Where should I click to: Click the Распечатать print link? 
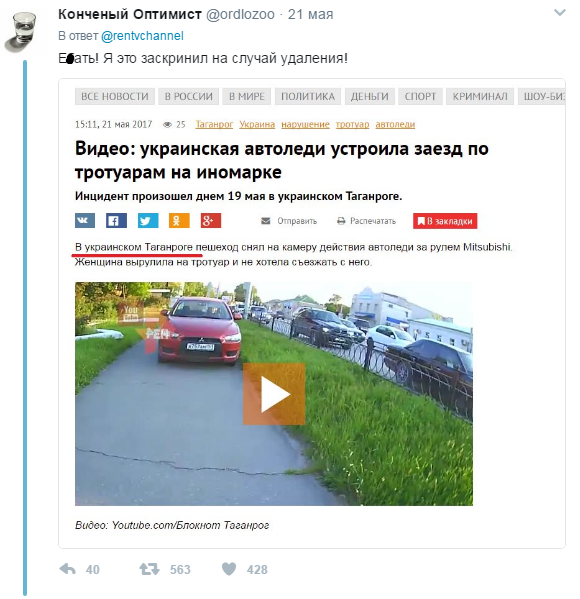(366, 221)
